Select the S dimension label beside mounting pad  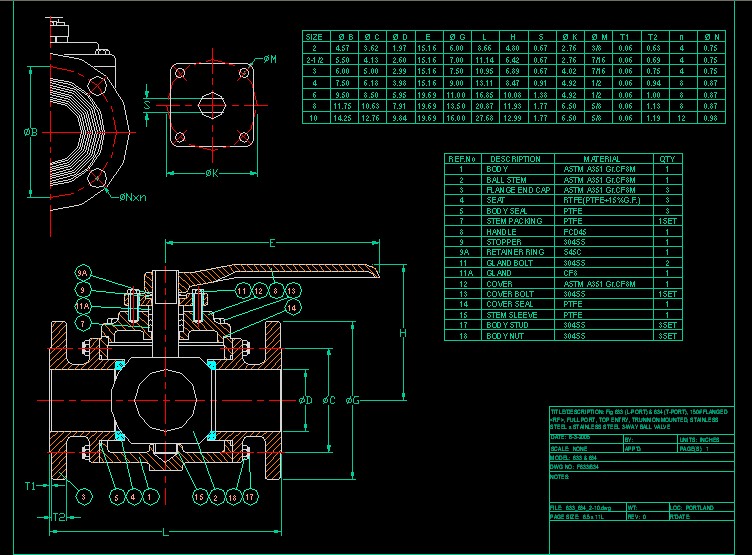click(147, 105)
